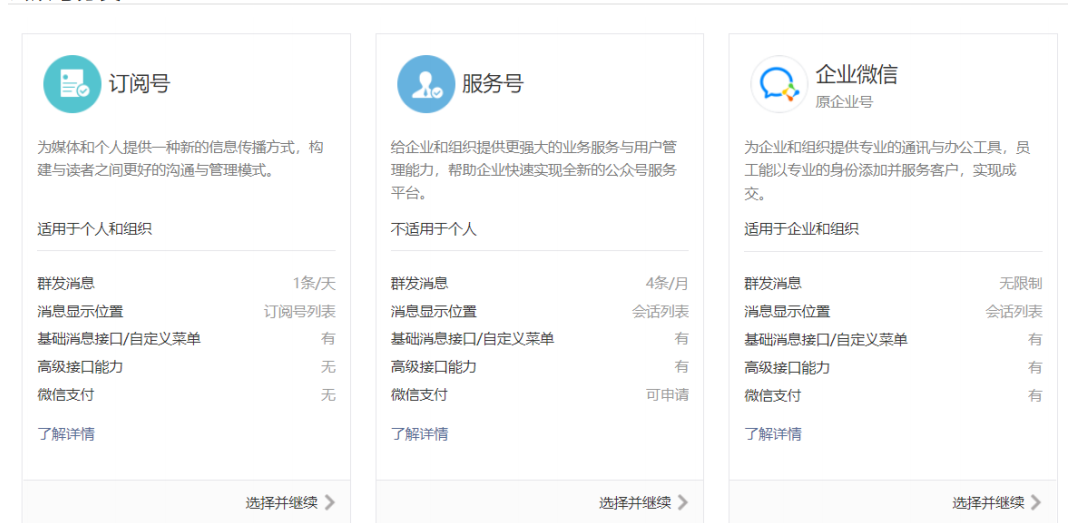The image size is (1073, 523).
Task: Click the 服务号 blue person icon
Action: pyautogui.click(x=426, y=84)
